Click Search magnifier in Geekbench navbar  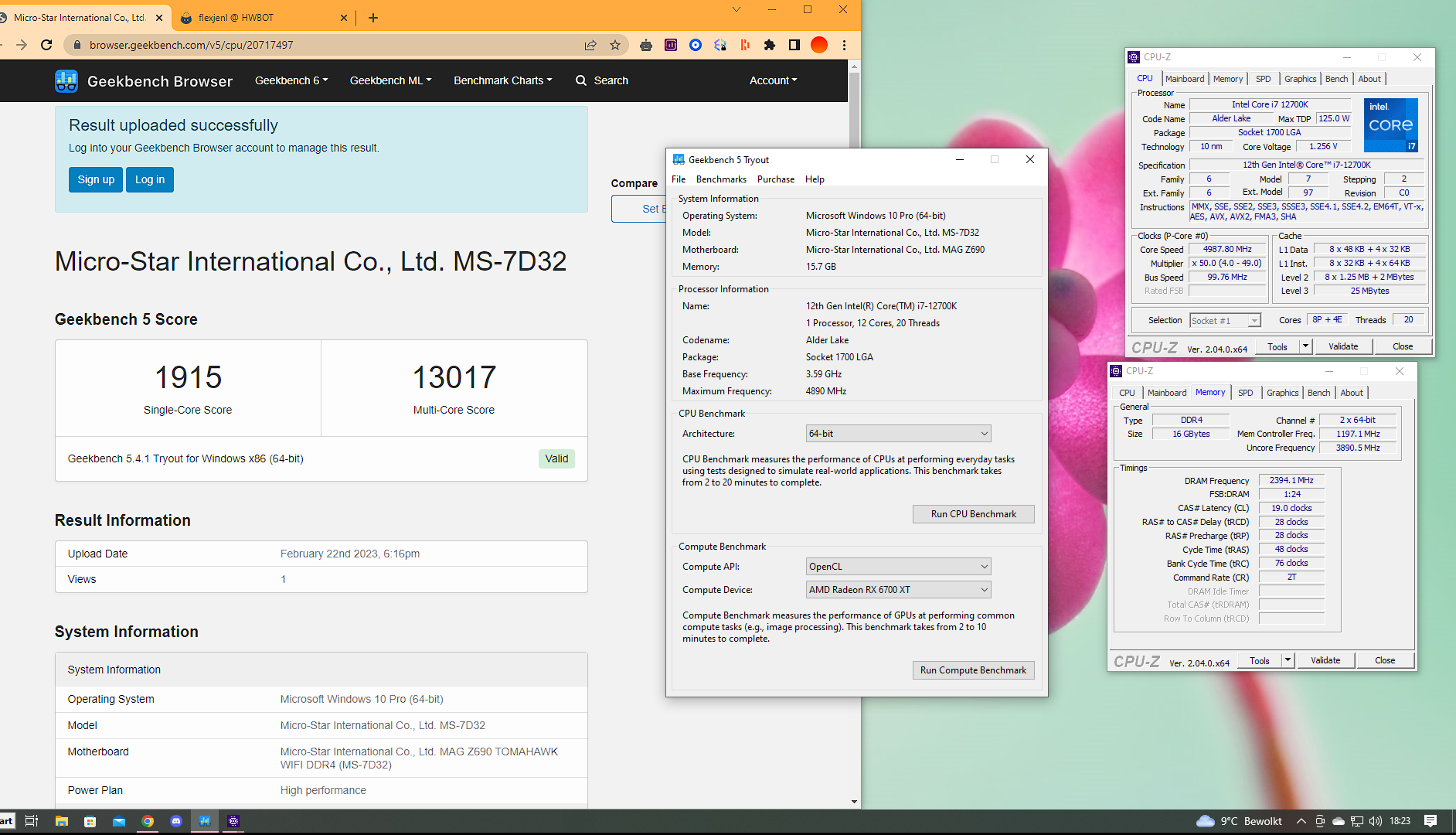tap(581, 80)
